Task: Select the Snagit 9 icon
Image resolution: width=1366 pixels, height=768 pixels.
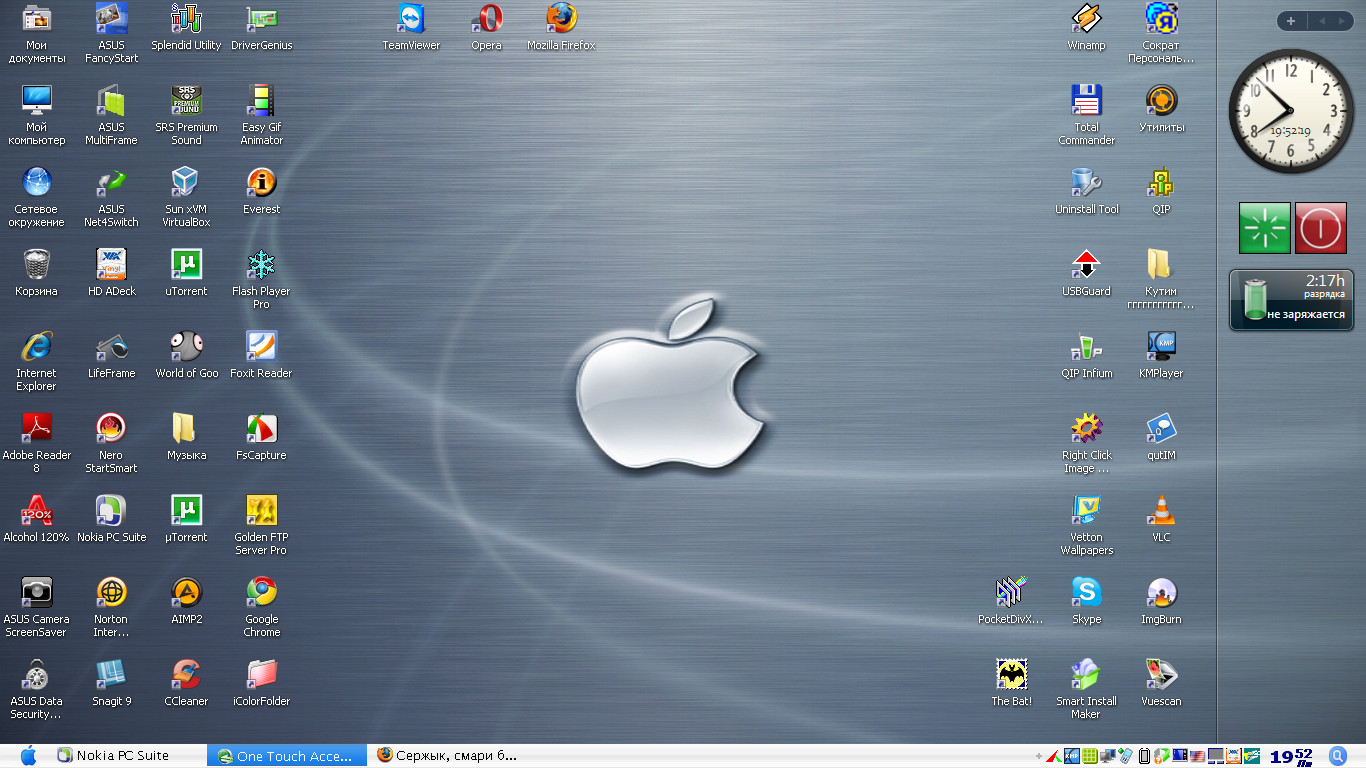Action: click(x=111, y=674)
